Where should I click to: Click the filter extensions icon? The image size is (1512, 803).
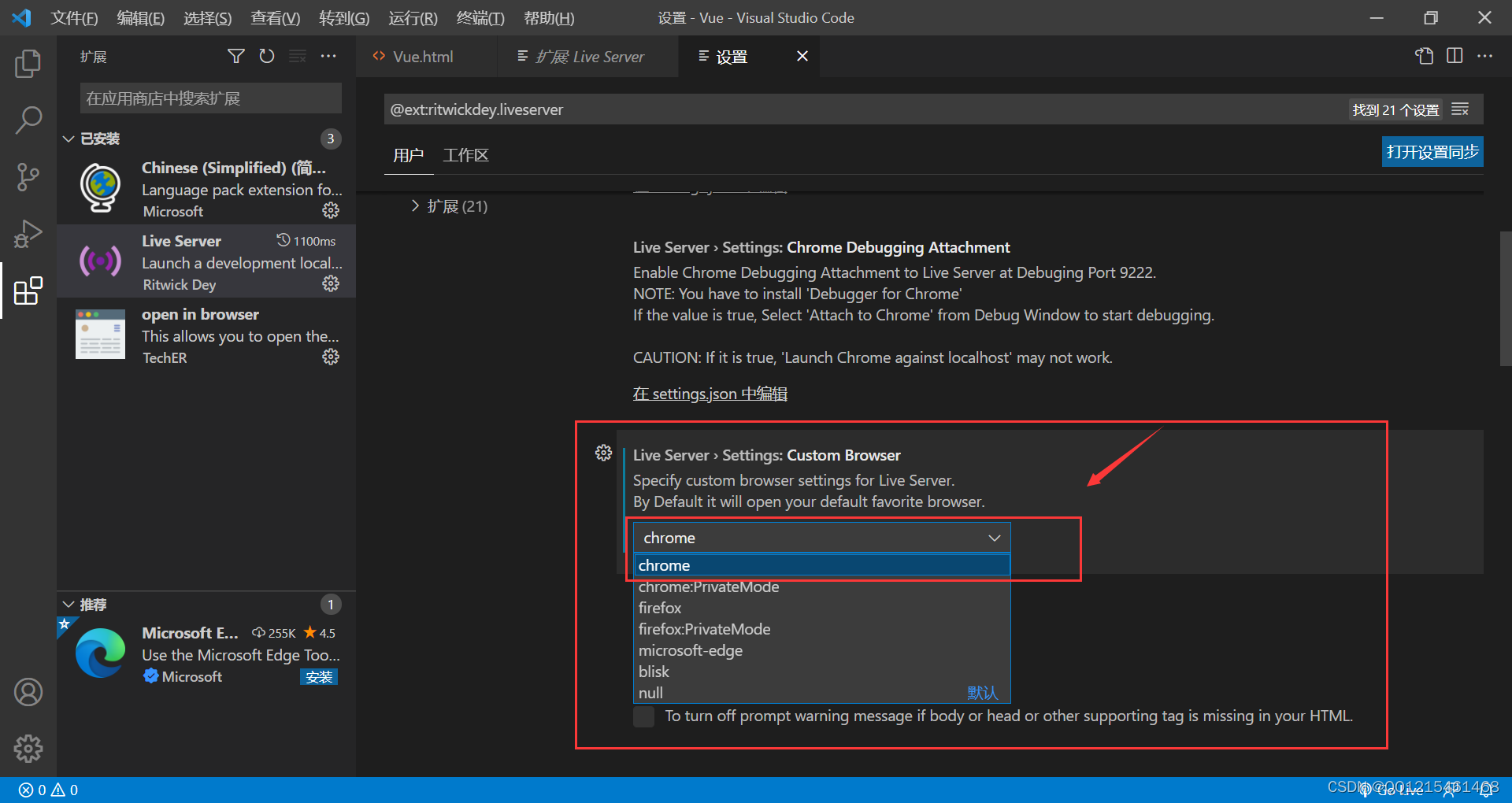pos(235,56)
